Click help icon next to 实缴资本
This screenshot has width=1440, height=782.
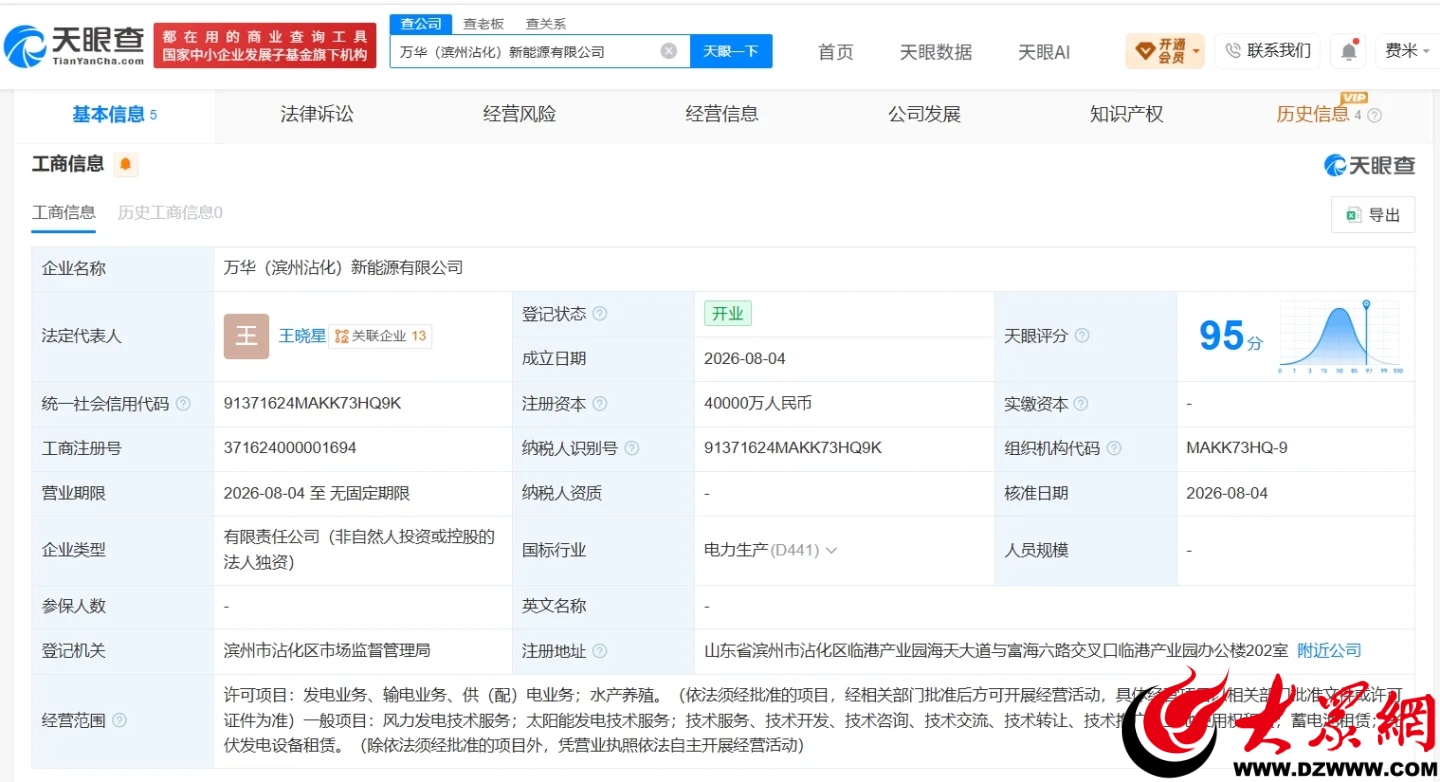point(1081,404)
